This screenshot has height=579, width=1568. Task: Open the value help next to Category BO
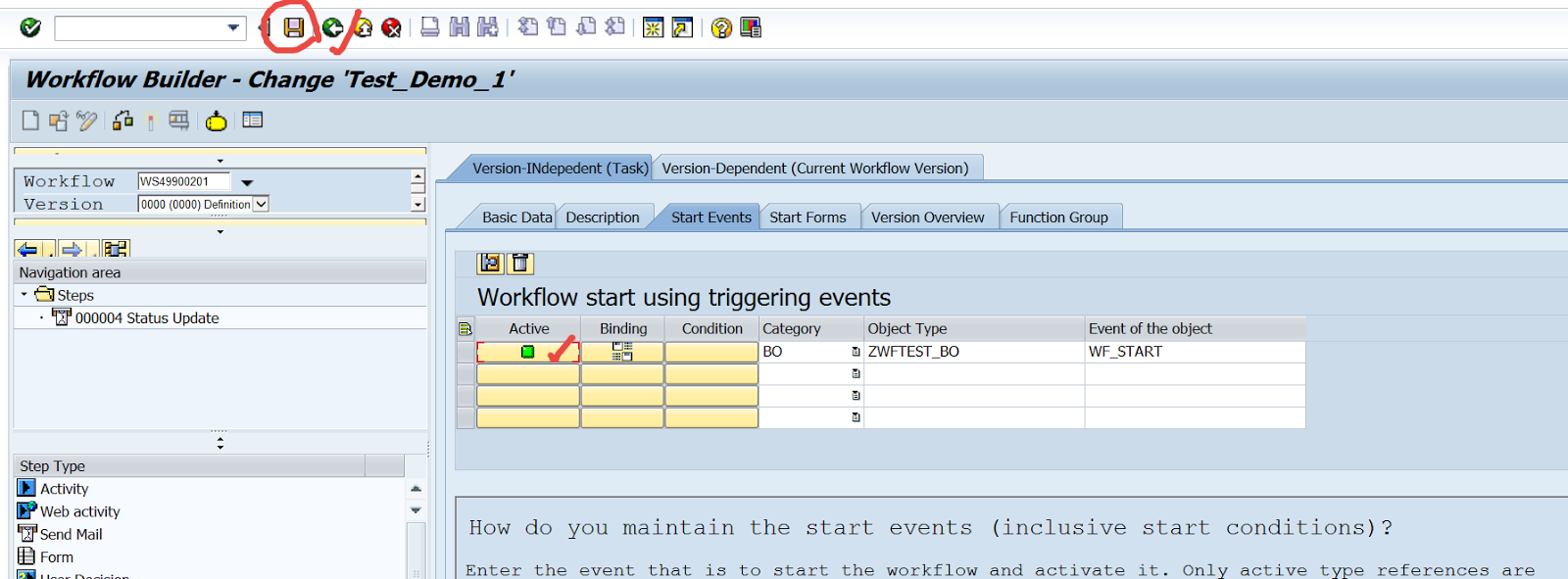coord(856,352)
